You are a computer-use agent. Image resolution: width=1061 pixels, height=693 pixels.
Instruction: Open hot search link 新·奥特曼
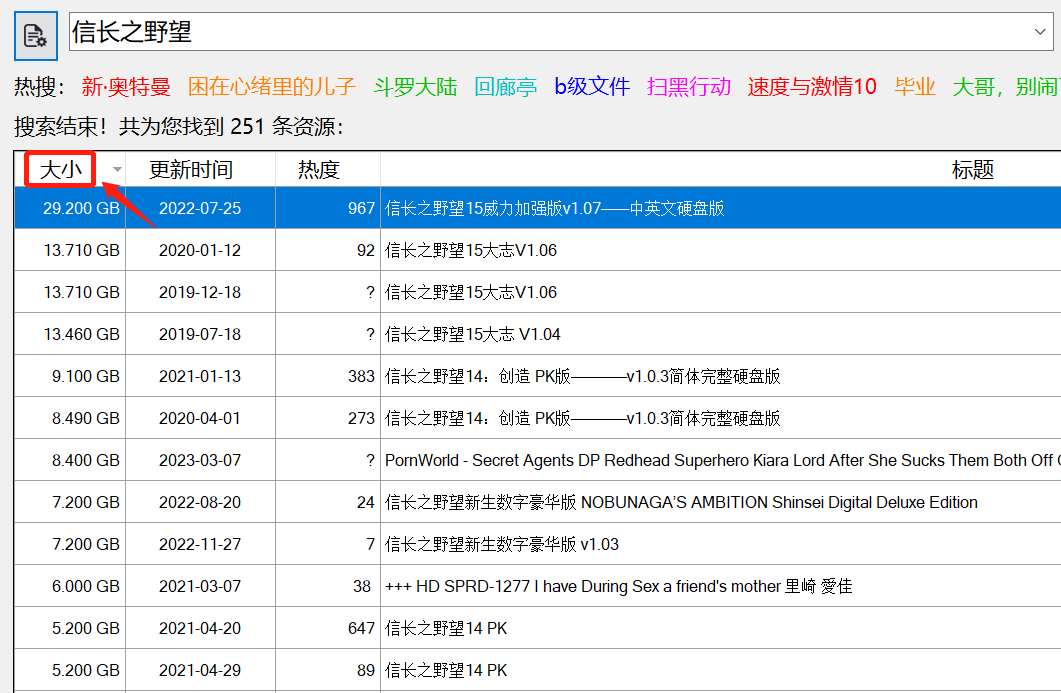[x=126, y=87]
